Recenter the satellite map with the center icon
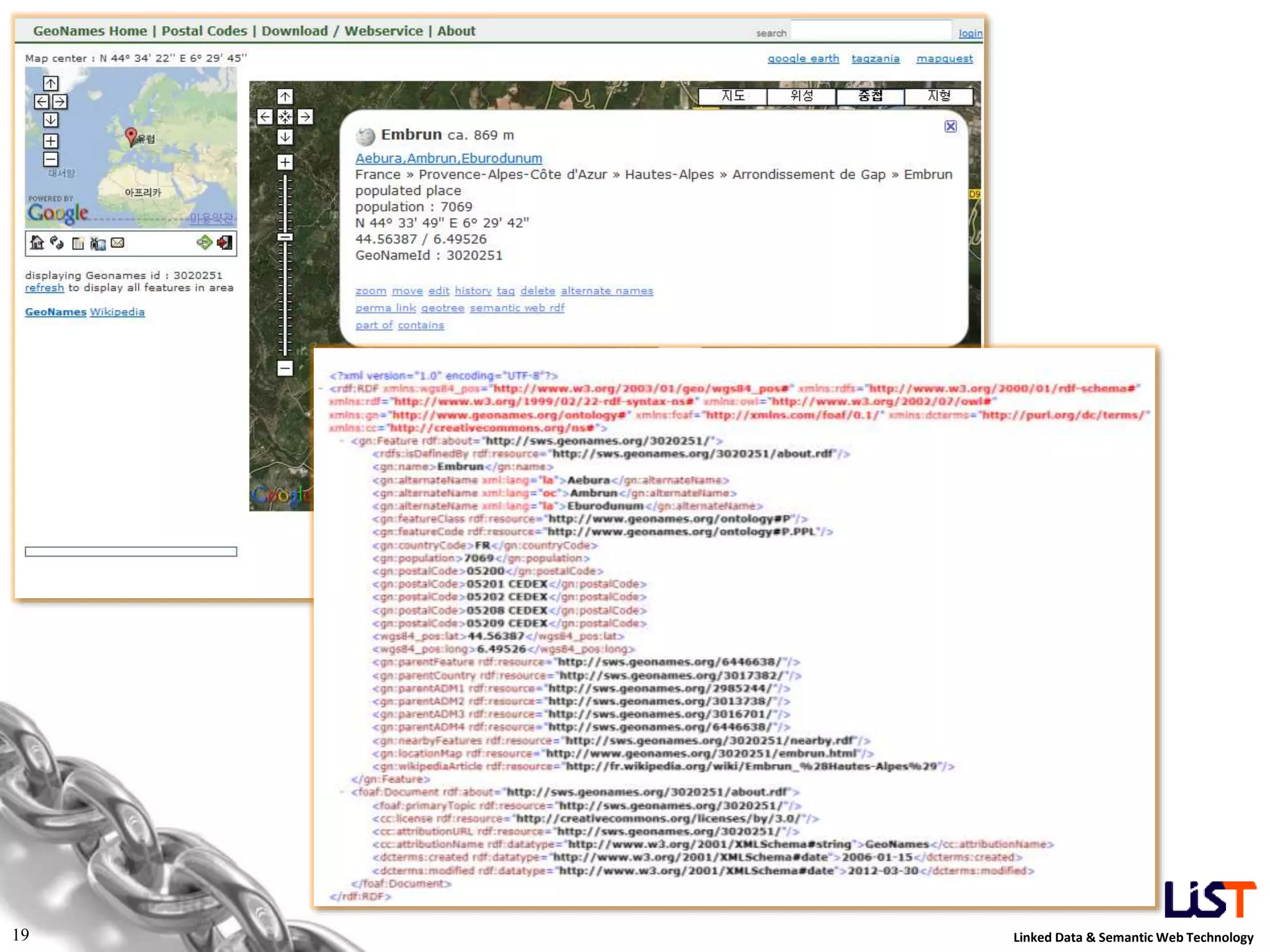 pos(285,117)
